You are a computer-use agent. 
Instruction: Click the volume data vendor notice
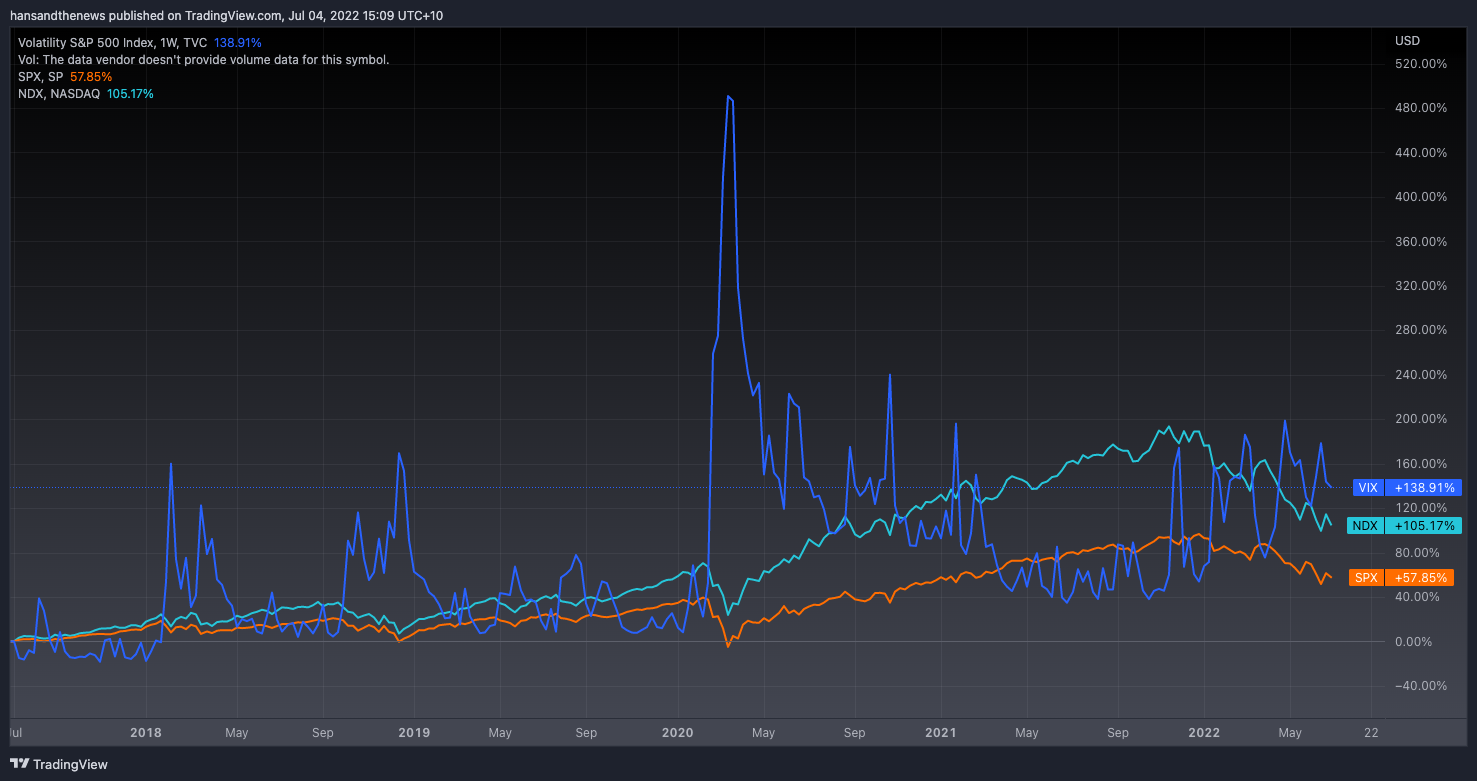coord(203,60)
